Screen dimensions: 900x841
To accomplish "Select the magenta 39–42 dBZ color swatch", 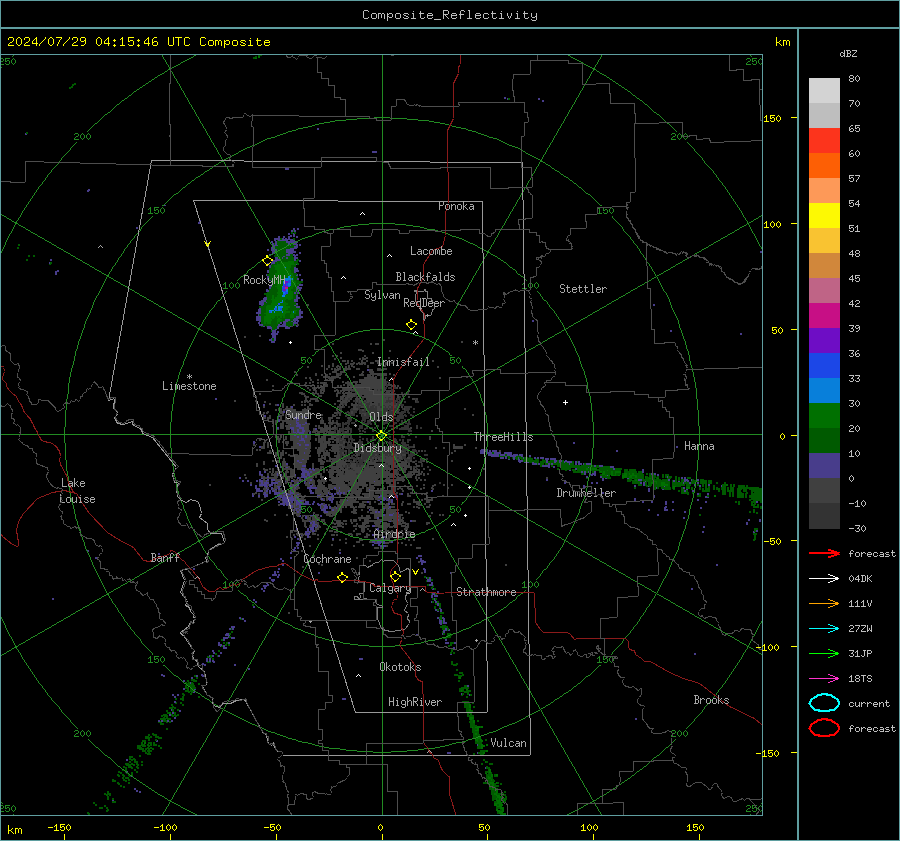I will (824, 316).
